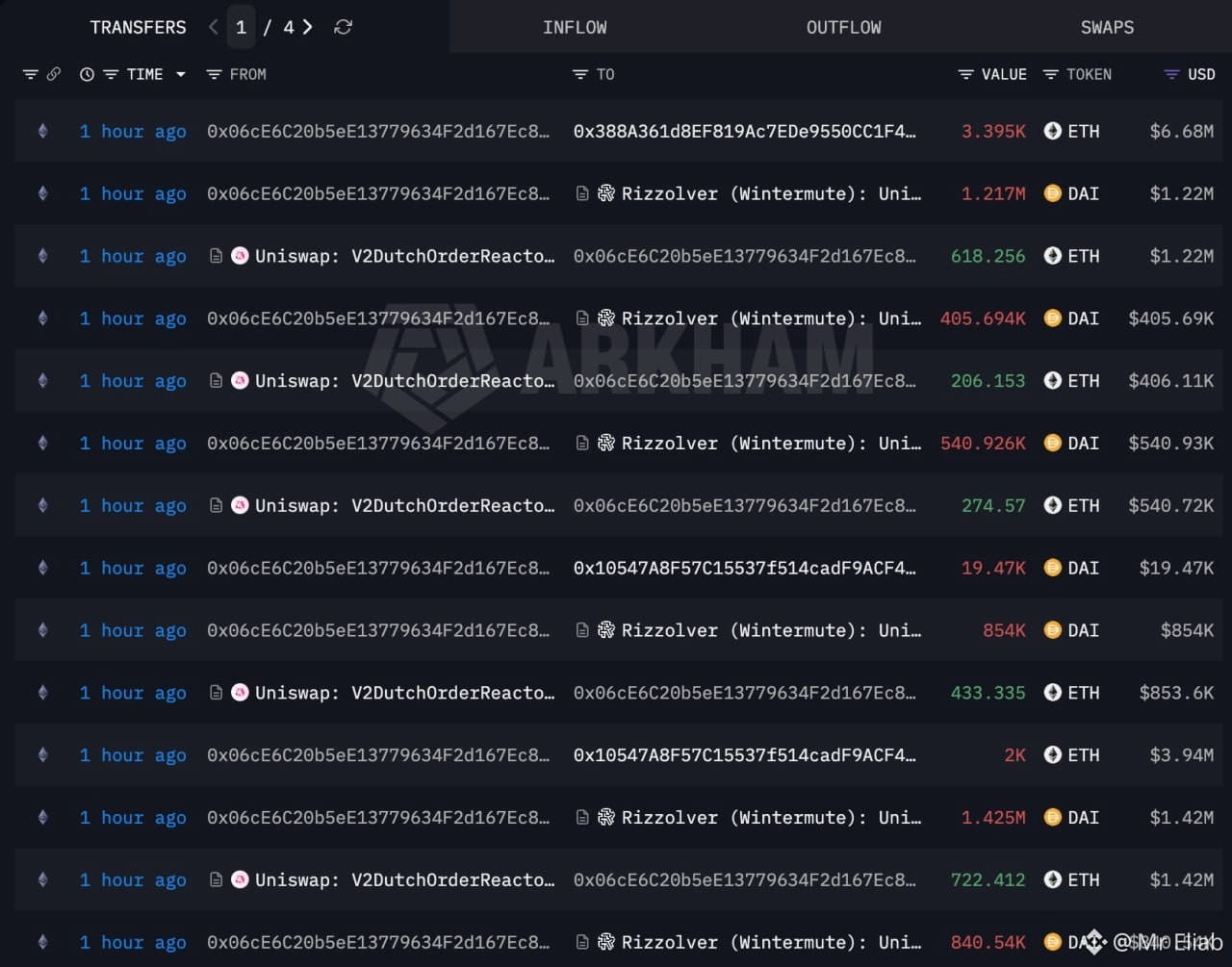1232x967 pixels.
Task: Click the Uniswap logo in the 618.256 ETH row
Action: (x=241, y=256)
